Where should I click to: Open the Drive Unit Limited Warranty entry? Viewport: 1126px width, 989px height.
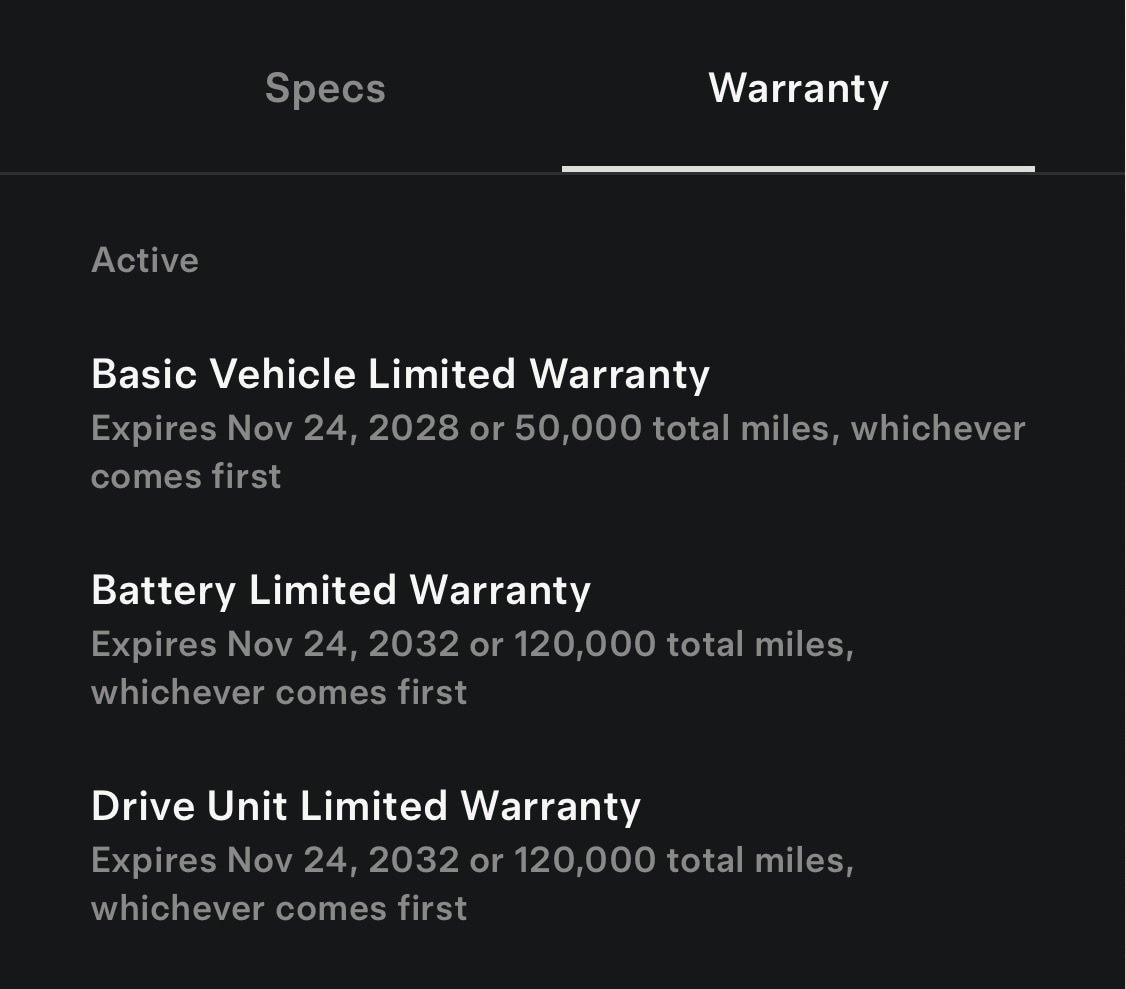[365, 806]
